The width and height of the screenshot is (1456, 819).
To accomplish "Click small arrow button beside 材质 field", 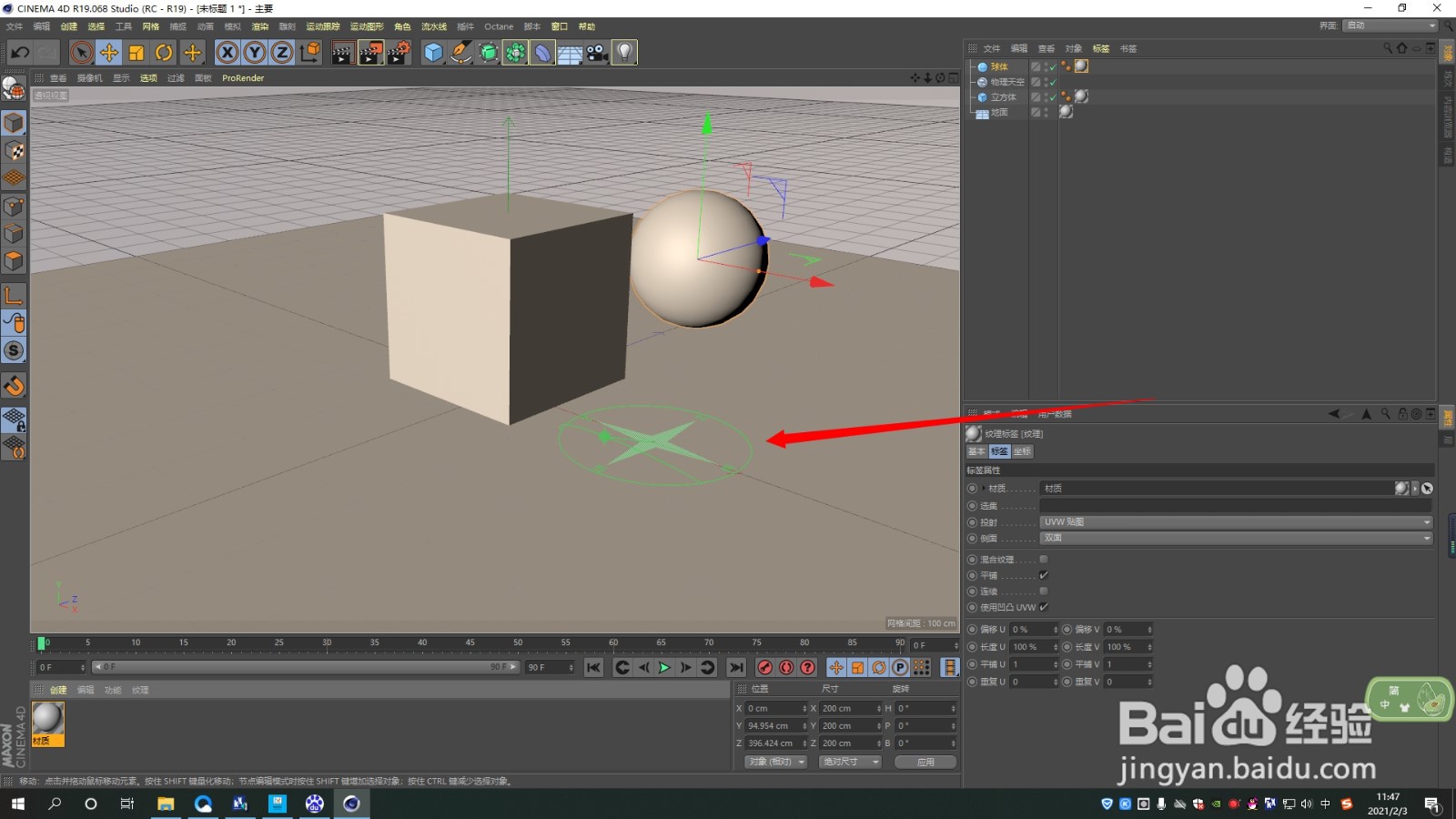I will [1415, 489].
